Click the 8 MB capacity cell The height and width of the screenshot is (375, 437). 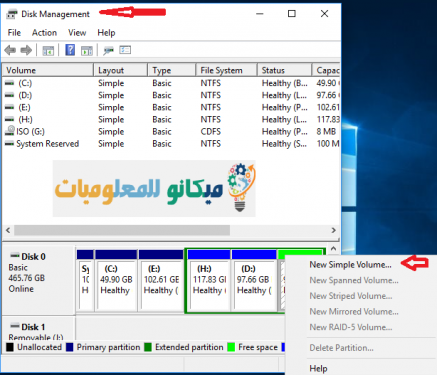[x=326, y=132]
